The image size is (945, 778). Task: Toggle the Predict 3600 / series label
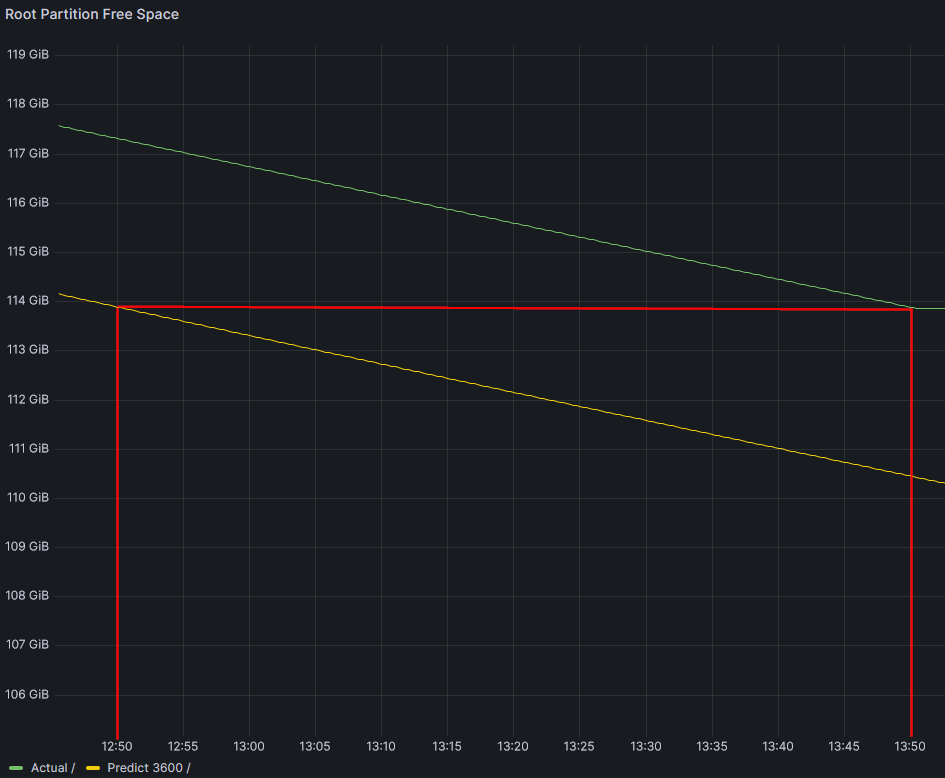tap(148, 768)
